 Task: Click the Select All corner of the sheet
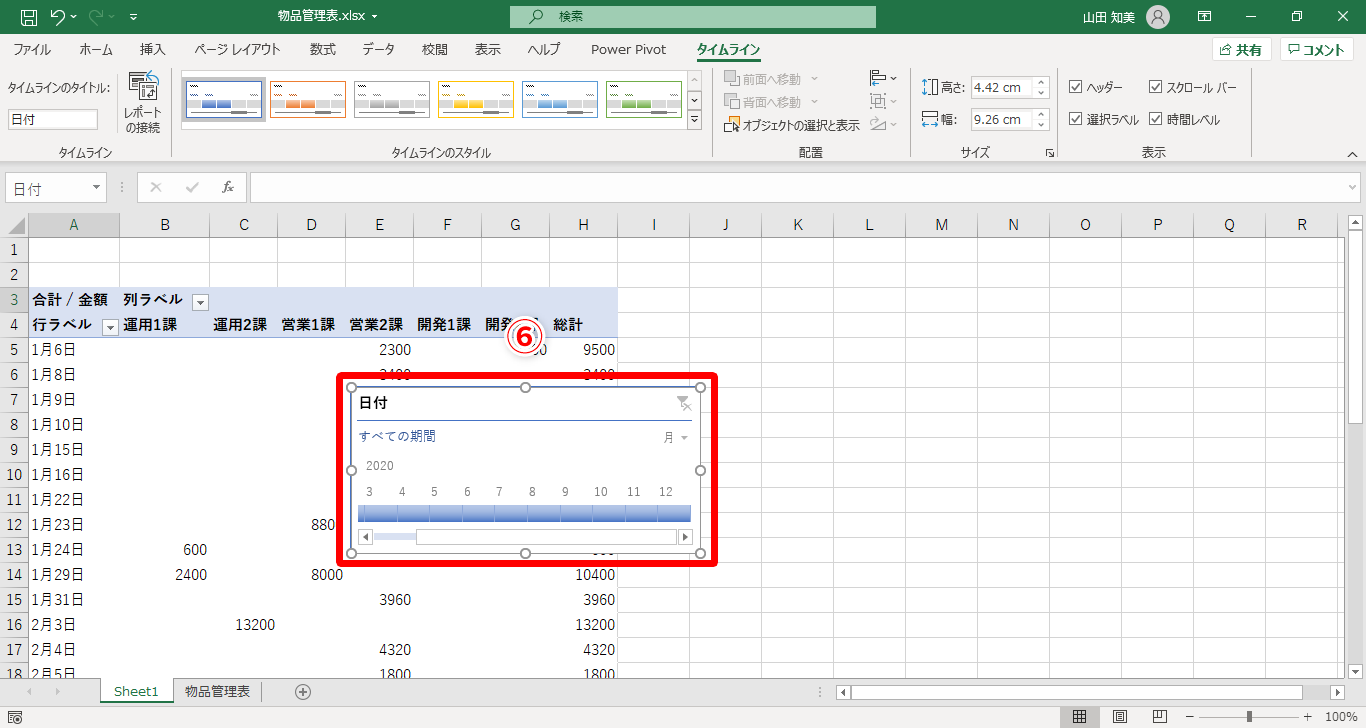tap(14, 225)
